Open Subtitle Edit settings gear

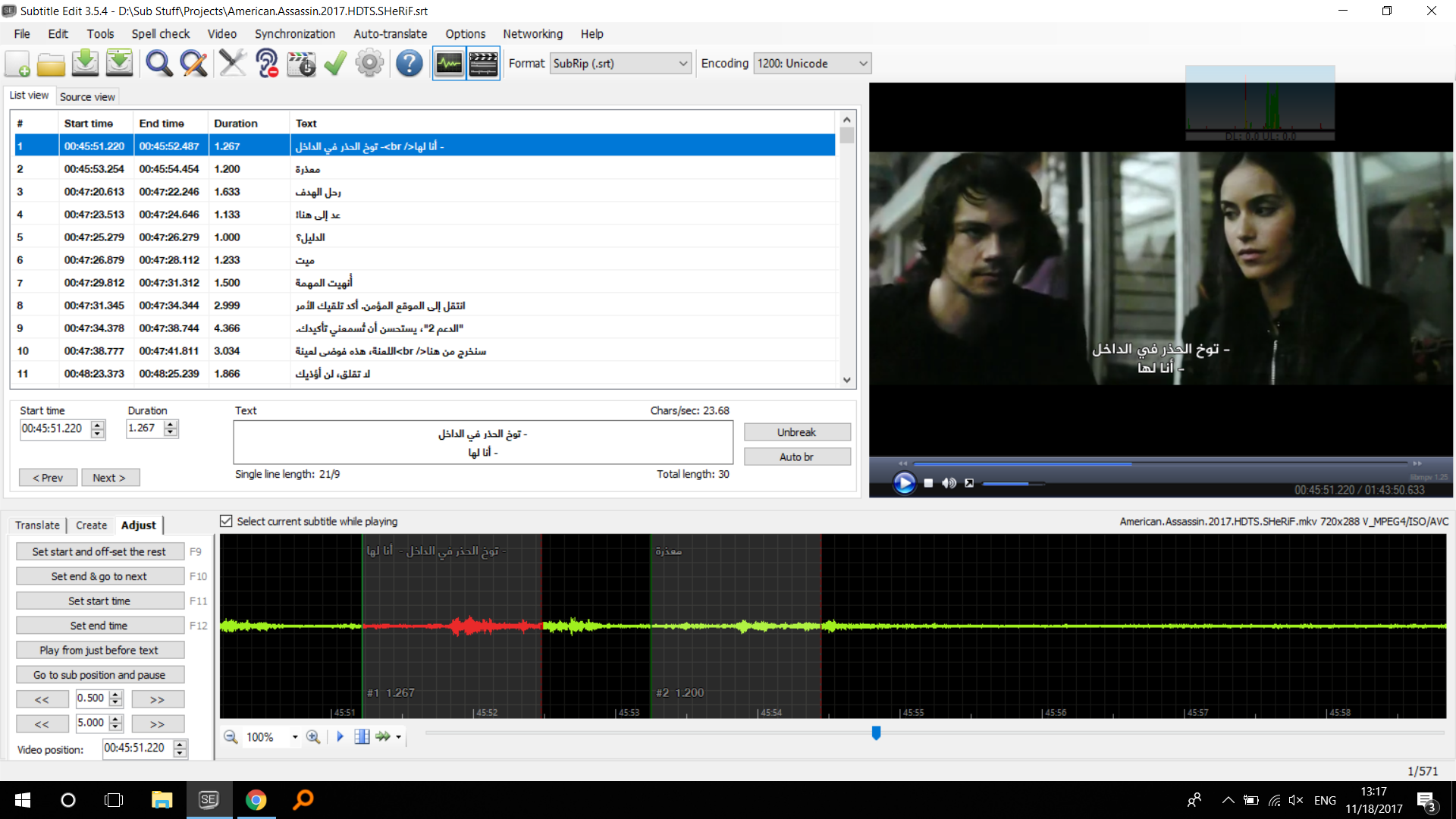coord(369,63)
